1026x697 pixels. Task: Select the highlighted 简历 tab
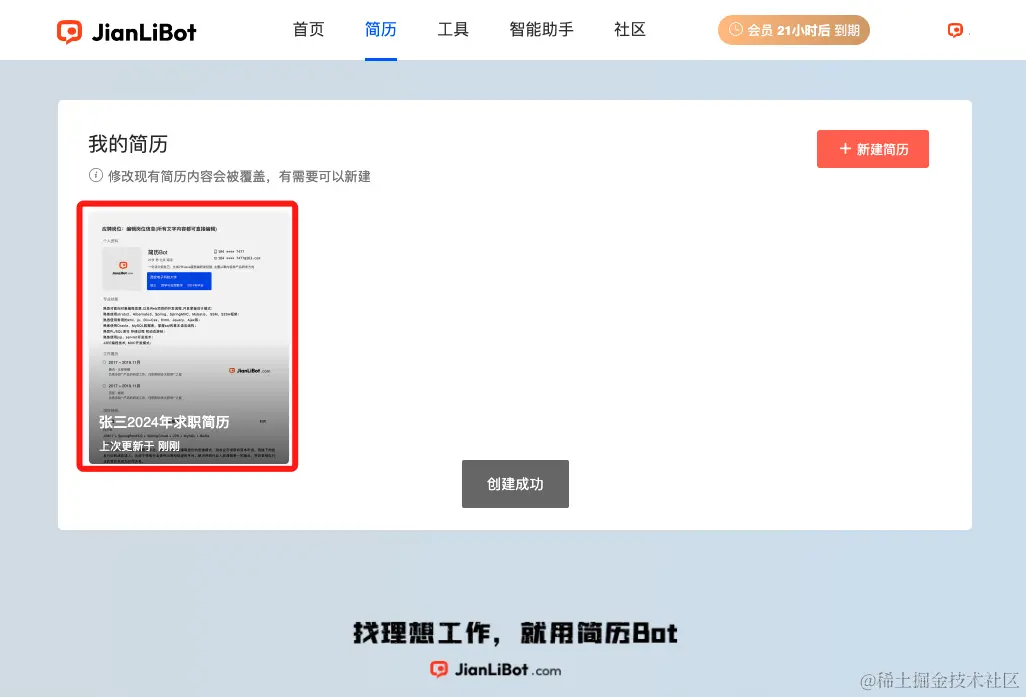pos(380,29)
